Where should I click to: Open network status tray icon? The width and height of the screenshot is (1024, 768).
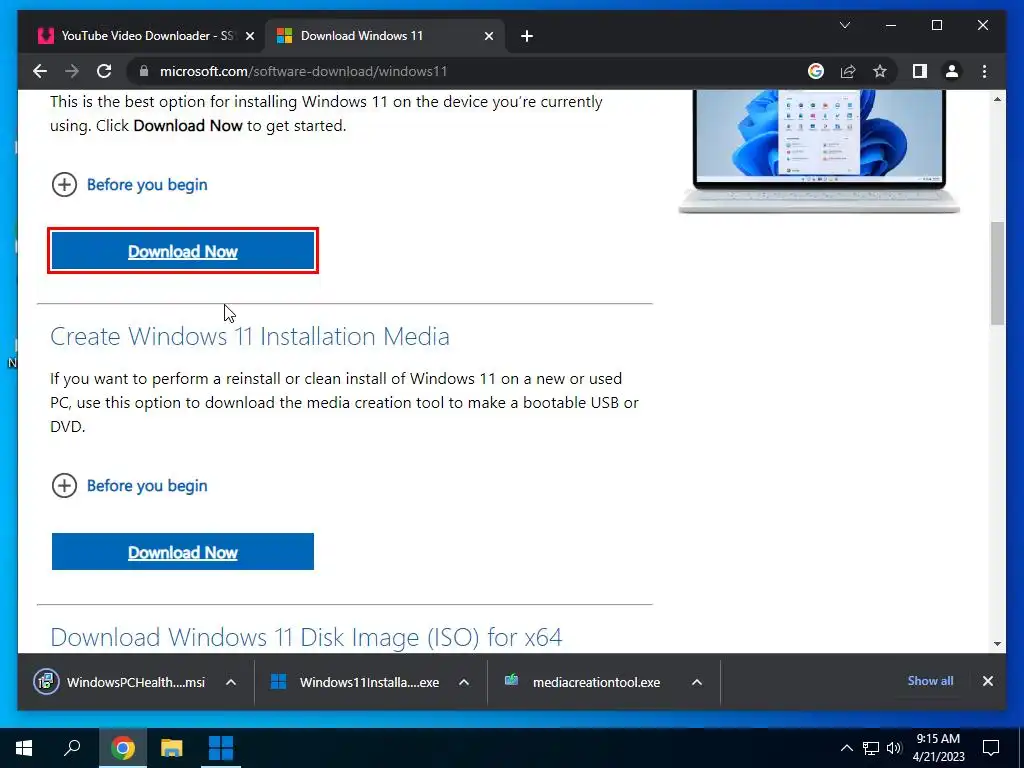point(871,748)
